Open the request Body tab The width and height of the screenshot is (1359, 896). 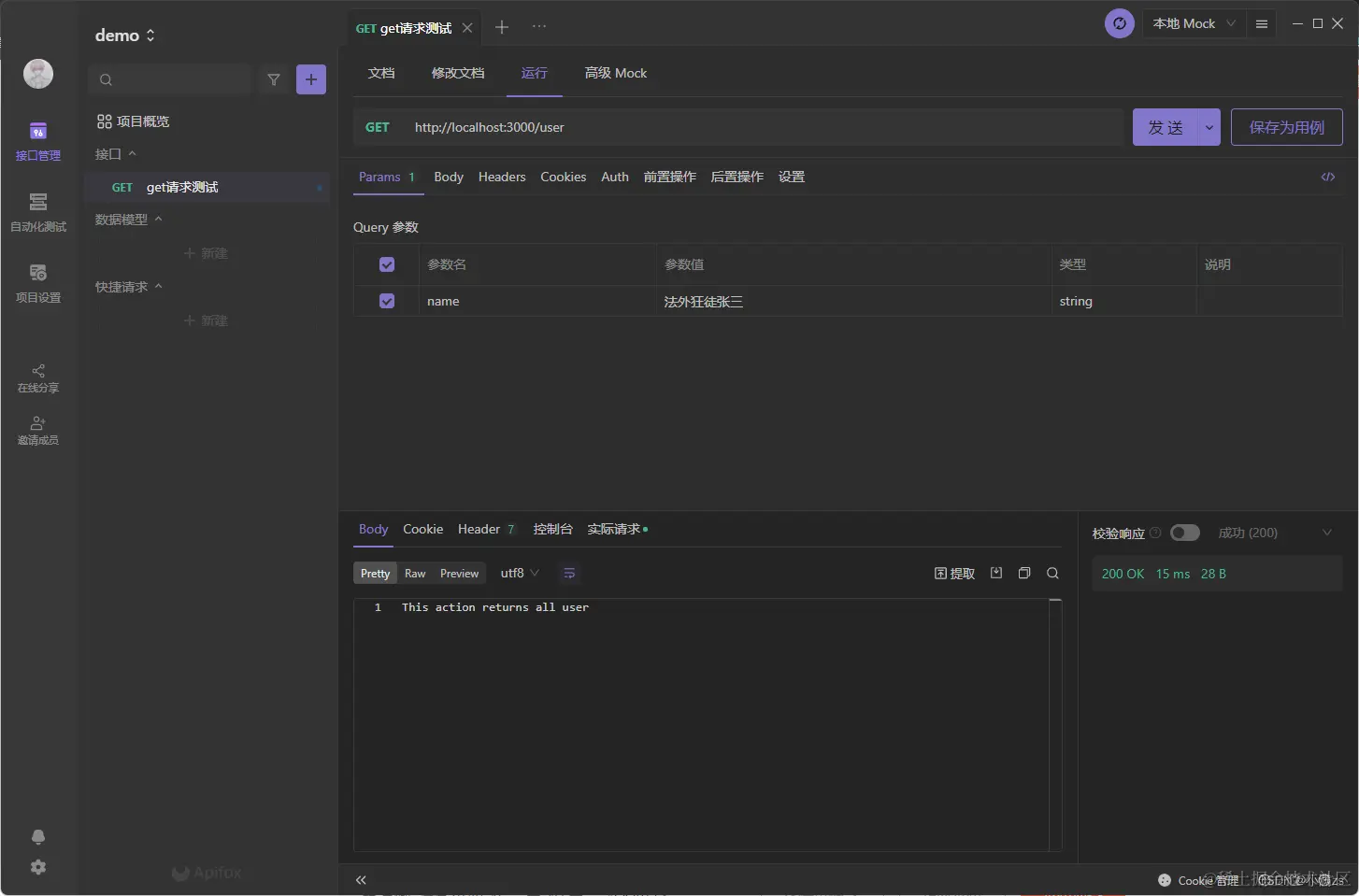pyautogui.click(x=449, y=177)
